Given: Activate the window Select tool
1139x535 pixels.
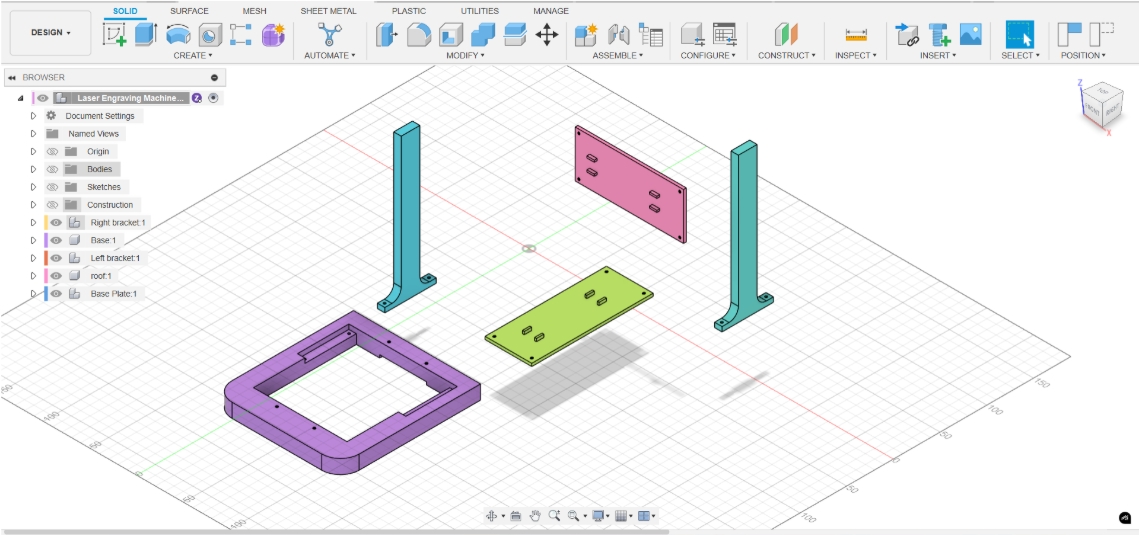Looking at the screenshot, I should point(1020,34).
